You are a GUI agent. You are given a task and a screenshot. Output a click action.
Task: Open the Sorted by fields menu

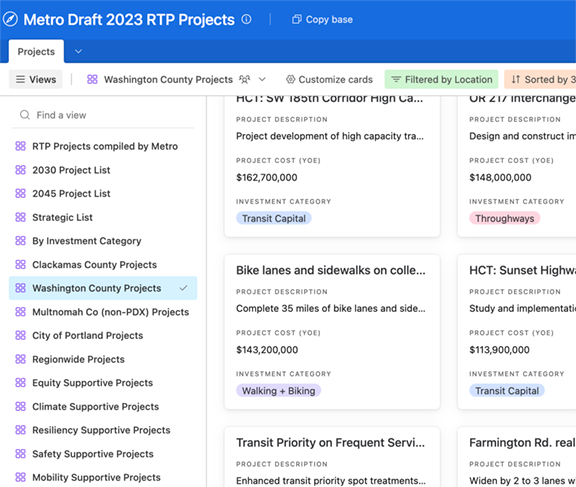click(540, 79)
